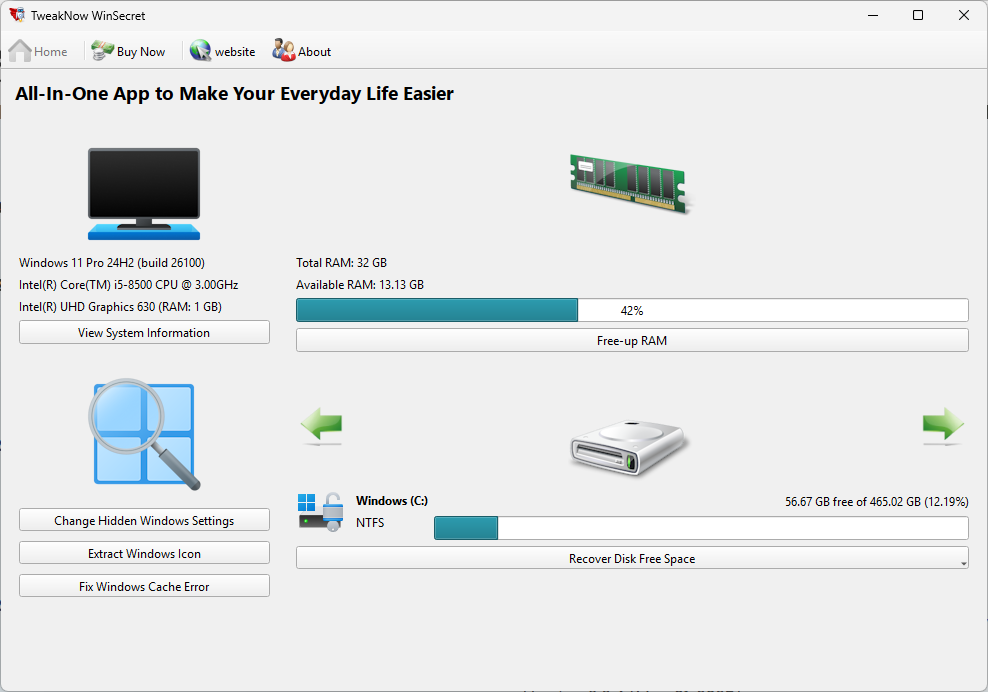Click Extract Windows Icon button

[144, 553]
